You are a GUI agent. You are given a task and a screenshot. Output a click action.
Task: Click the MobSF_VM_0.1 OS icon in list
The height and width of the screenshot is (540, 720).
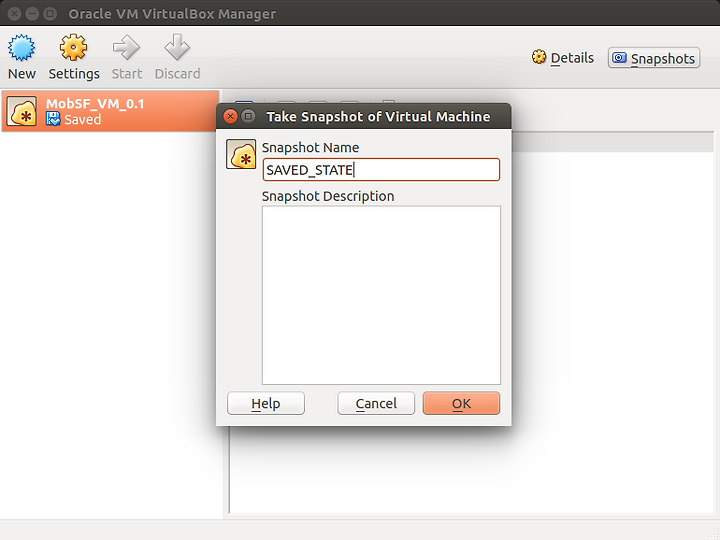click(22, 111)
